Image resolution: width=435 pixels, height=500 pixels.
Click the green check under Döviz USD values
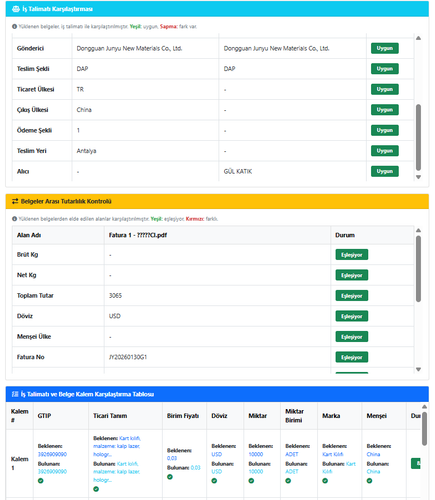[214, 481]
